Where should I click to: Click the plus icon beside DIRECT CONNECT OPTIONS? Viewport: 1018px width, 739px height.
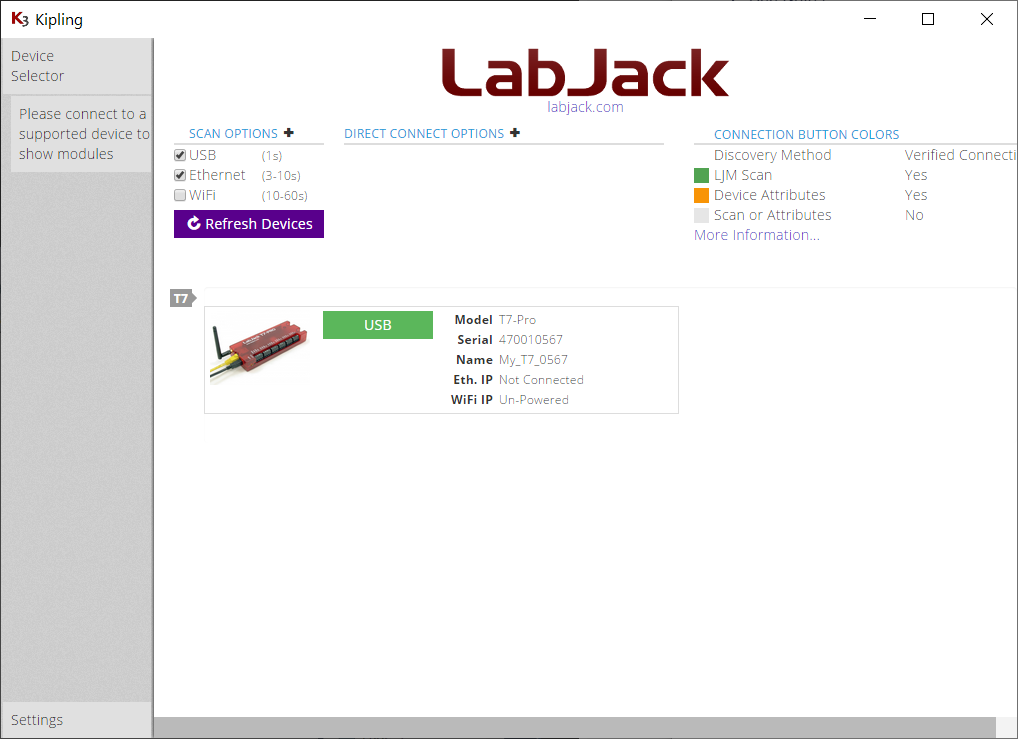point(515,133)
